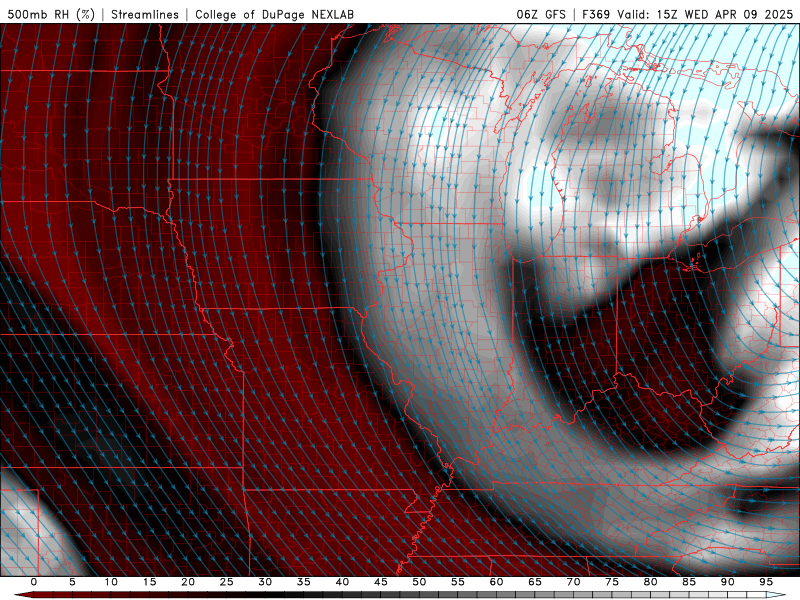The image size is (800, 600).
Task: Click the '0' colorbar label
Action: pyautogui.click(x=34, y=582)
